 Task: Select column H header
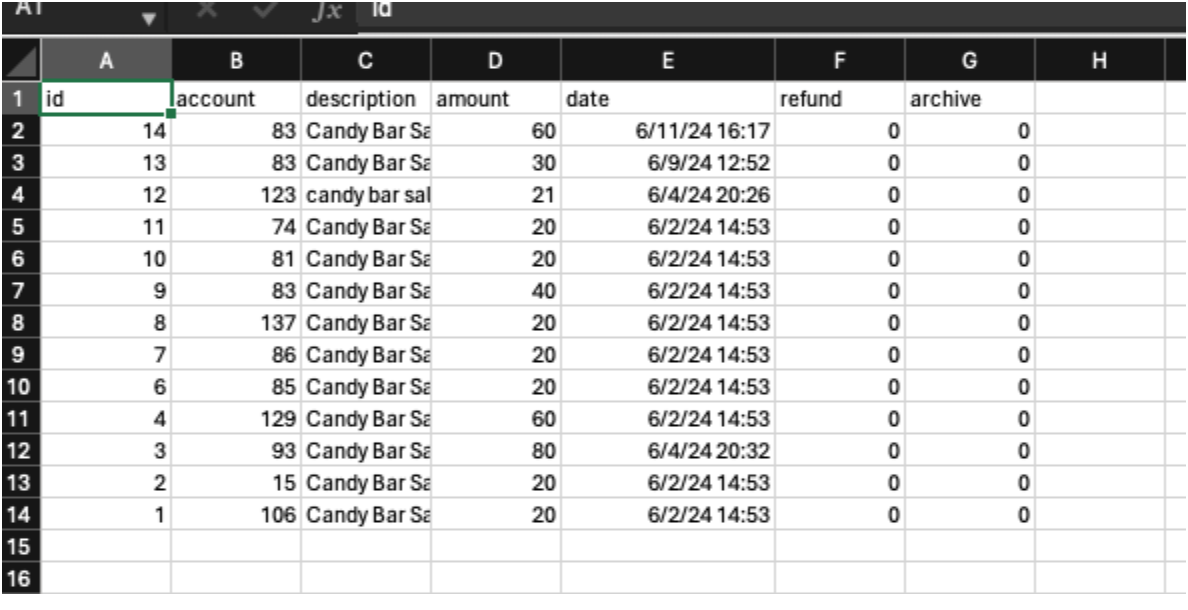click(1099, 61)
